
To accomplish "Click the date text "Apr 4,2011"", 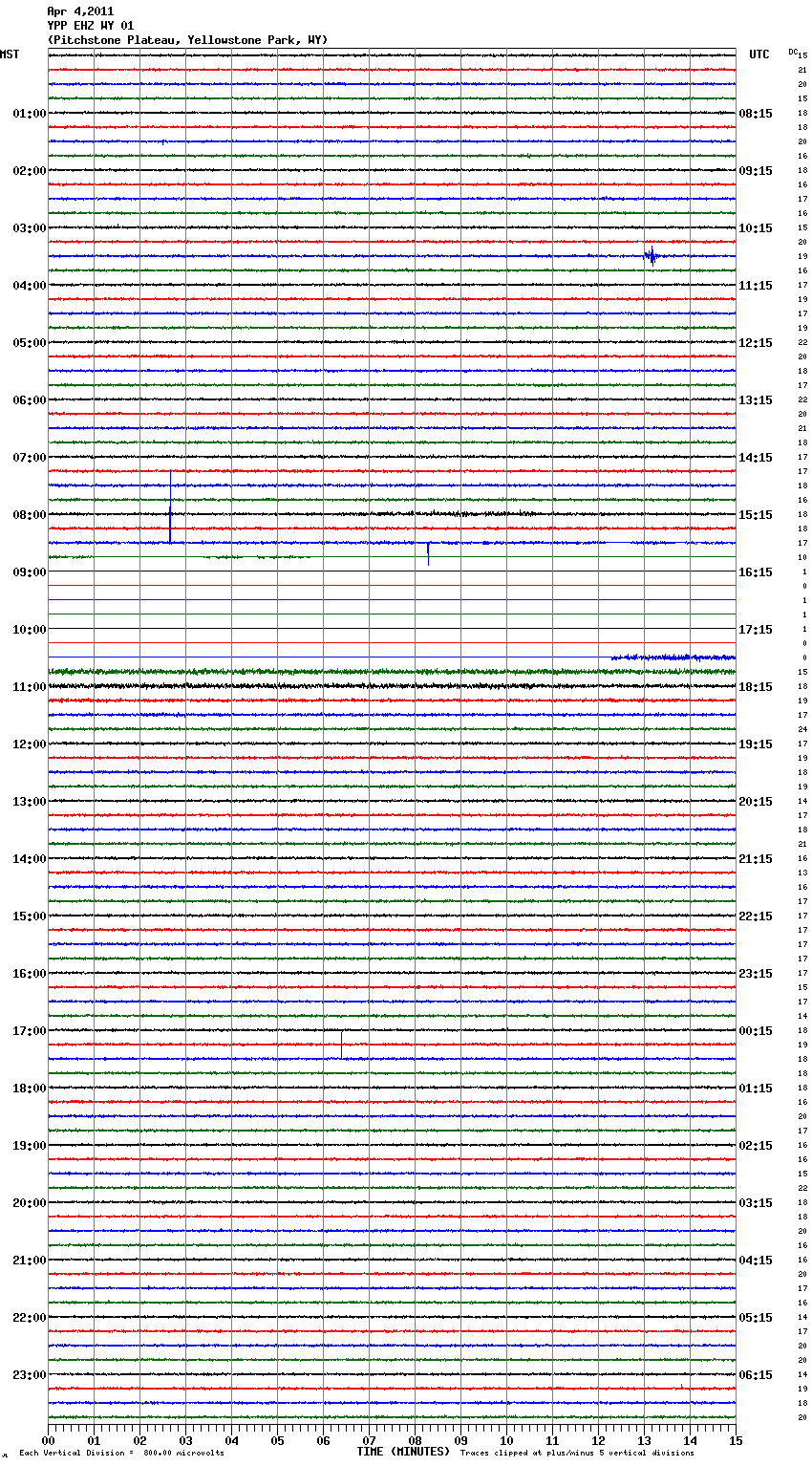I will [80, 11].
